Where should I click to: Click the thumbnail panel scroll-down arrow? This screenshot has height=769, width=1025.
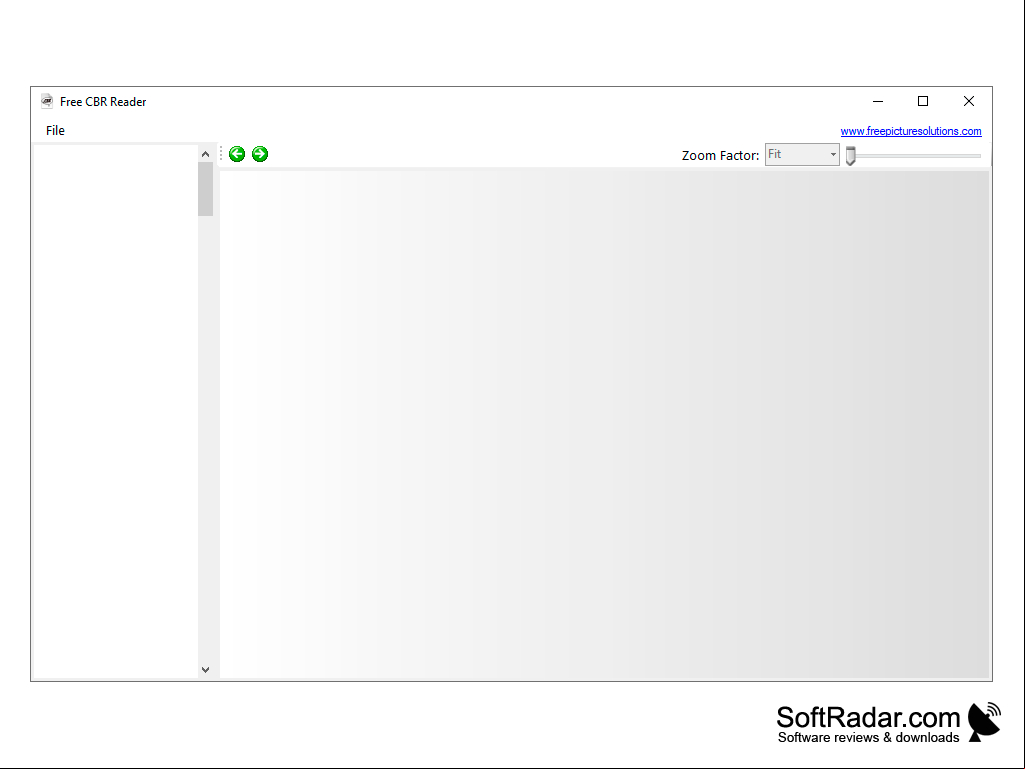(x=205, y=670)
